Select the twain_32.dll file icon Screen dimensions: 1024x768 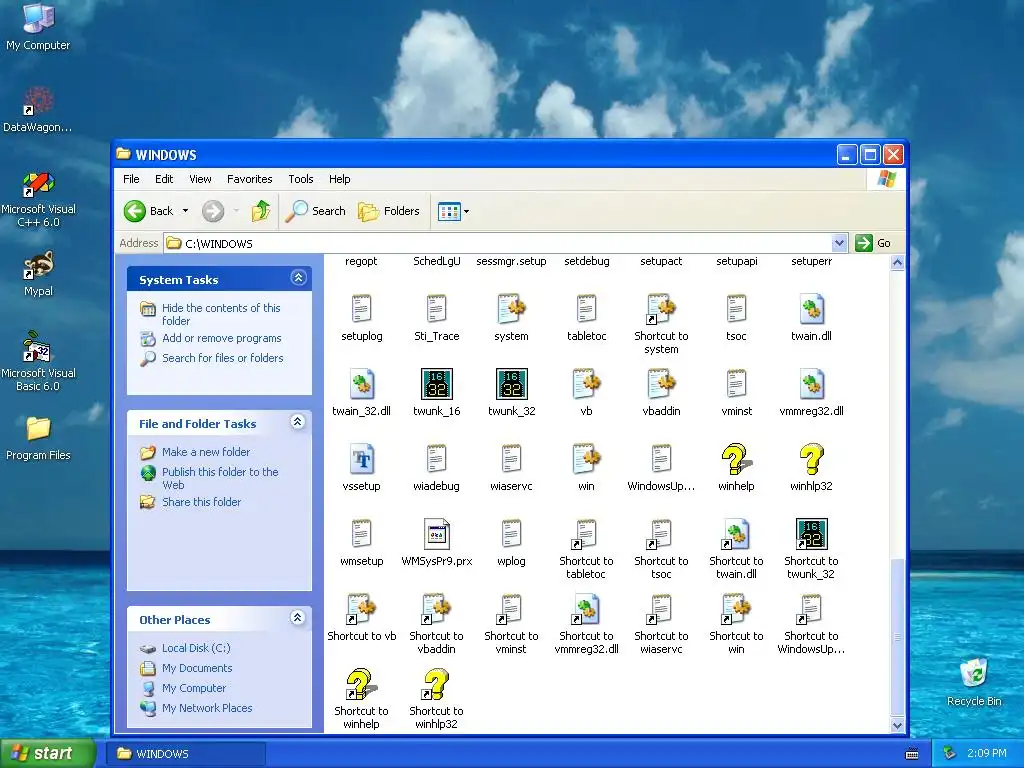[x=361, y=384]
